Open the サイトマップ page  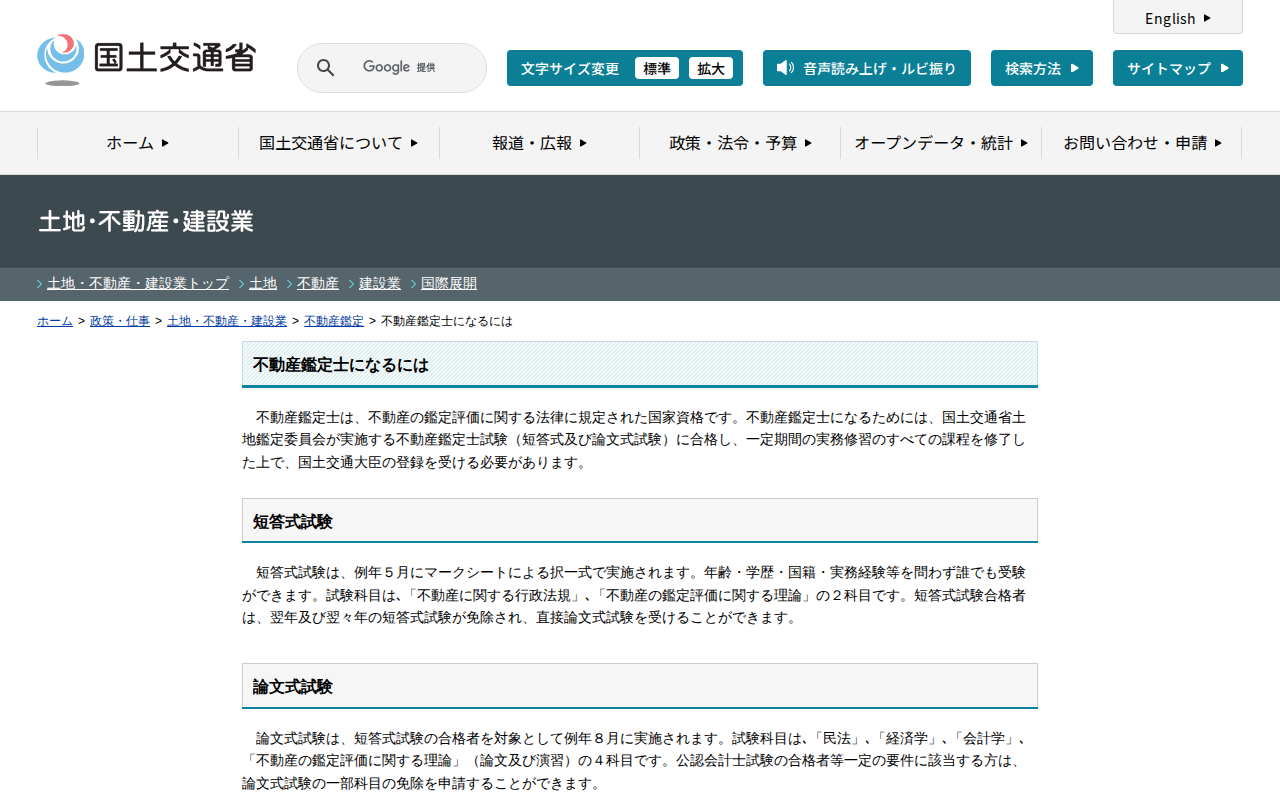coord(1177,68)
